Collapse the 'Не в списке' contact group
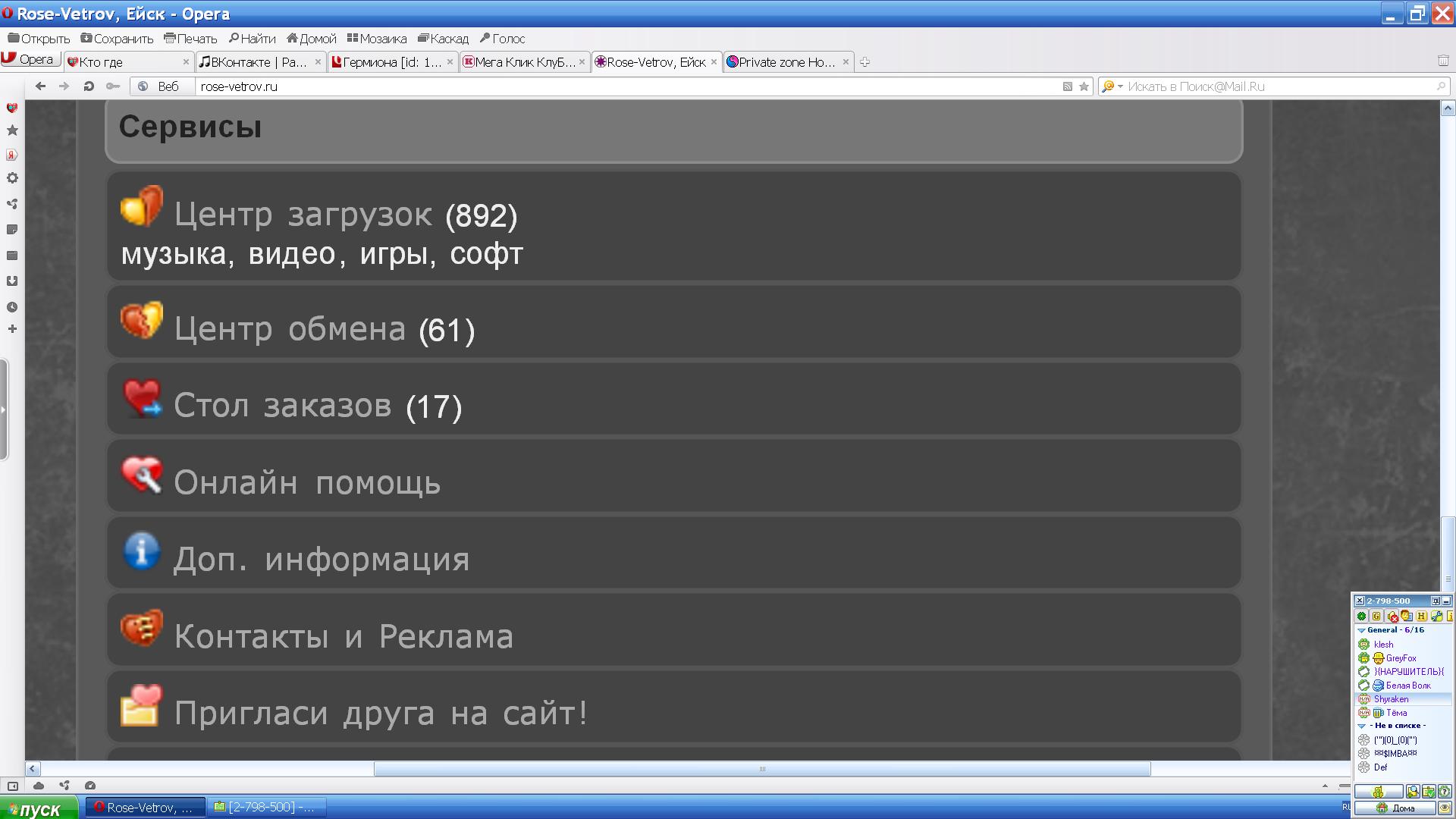The height and width of the screenshot is (819, 1456). pyautogui.click(x=1361, y=726)
